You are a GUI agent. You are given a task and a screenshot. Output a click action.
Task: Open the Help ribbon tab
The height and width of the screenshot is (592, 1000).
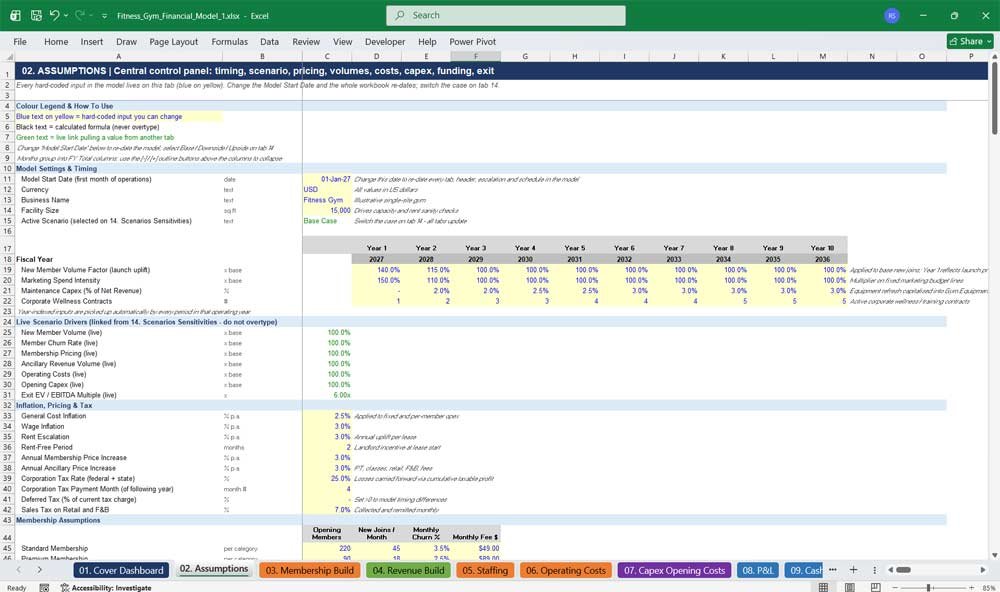coord(427,41)
